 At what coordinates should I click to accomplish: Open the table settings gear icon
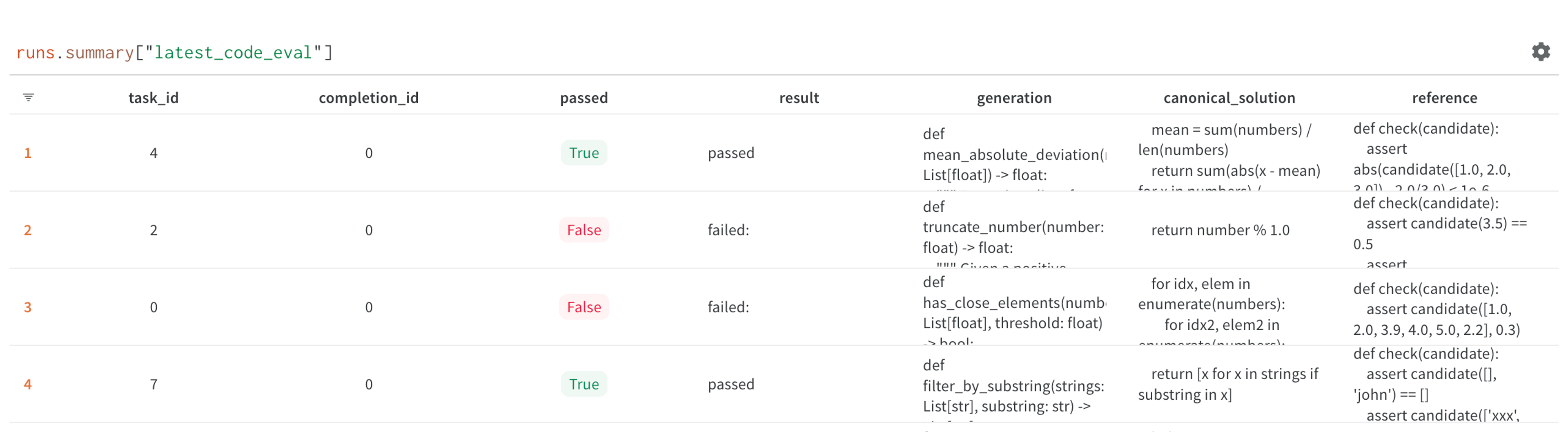(1541, 52)
